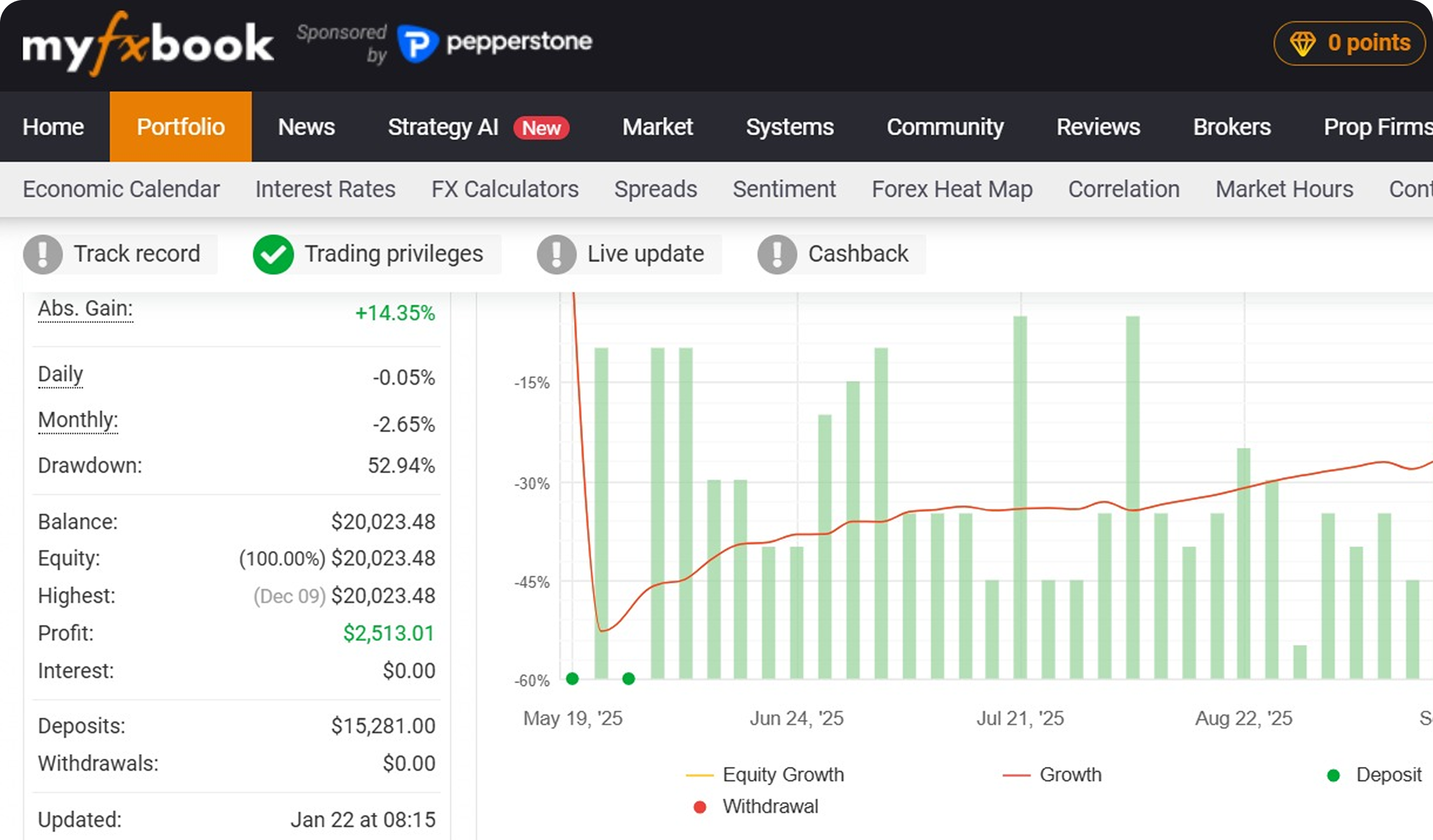
Task: Click the Abs. Gain label tooltip
Action: click(x=85, y=309)
